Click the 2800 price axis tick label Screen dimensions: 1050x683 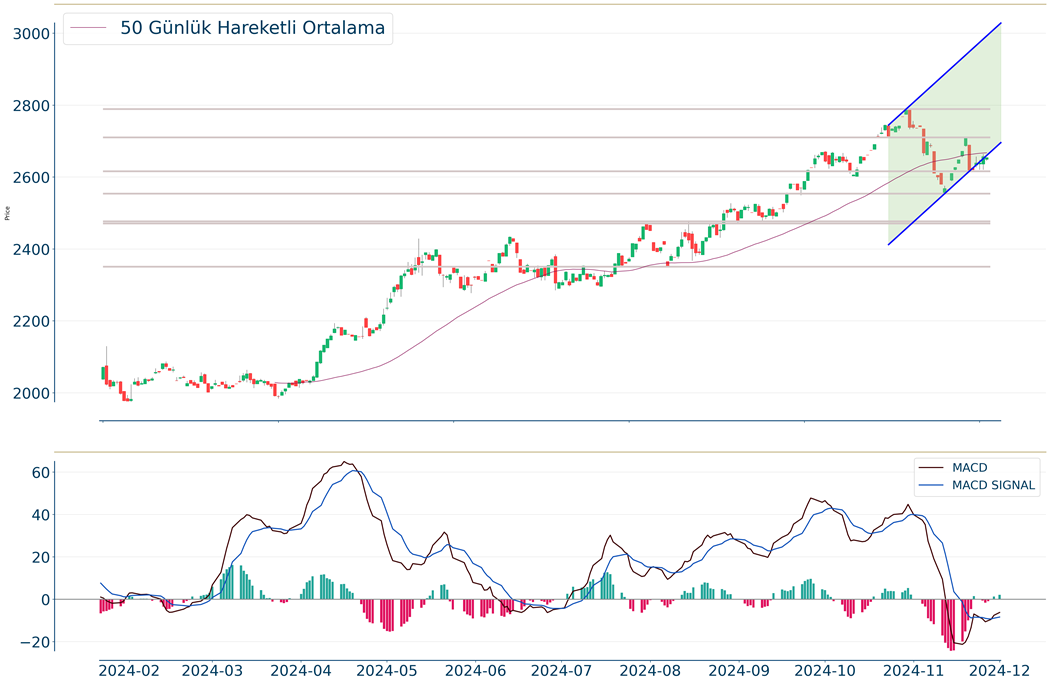tap(32, 106)
